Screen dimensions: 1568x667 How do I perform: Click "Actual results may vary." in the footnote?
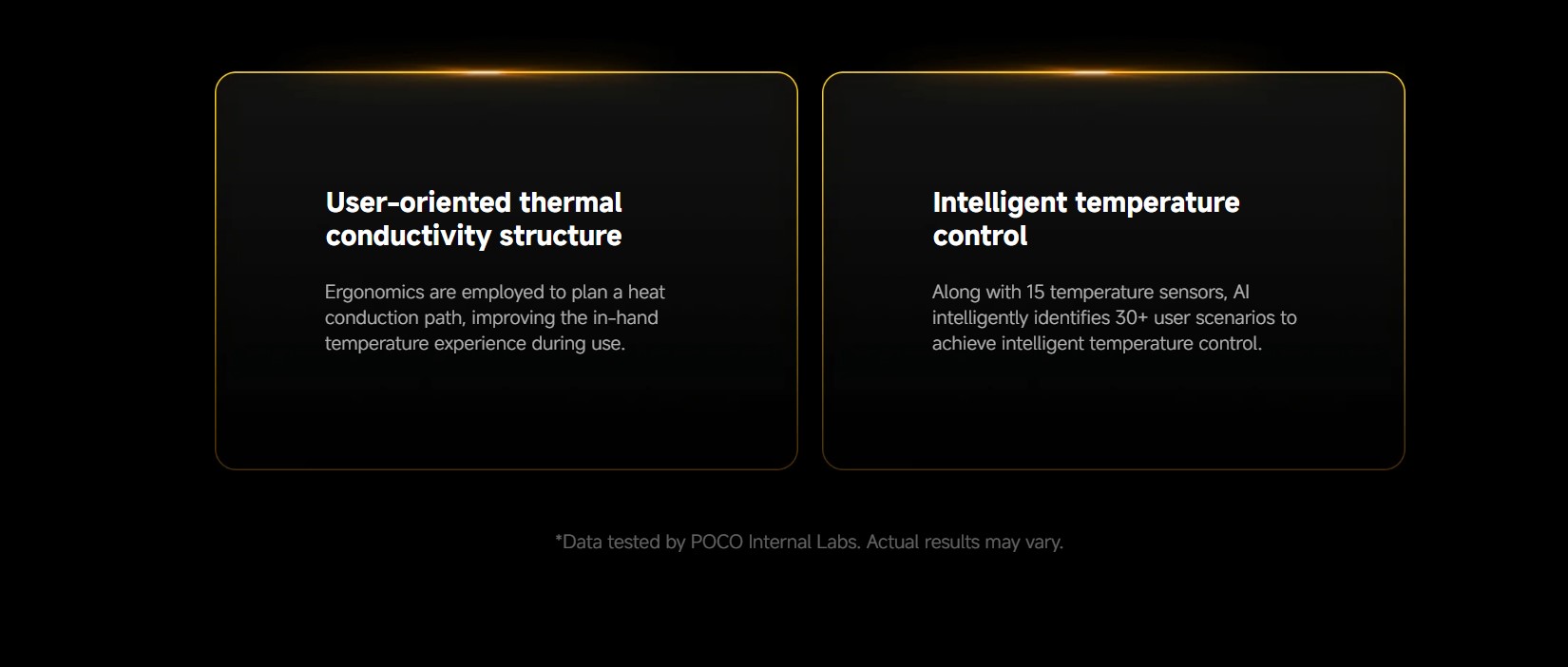click(x=965, y=542)
